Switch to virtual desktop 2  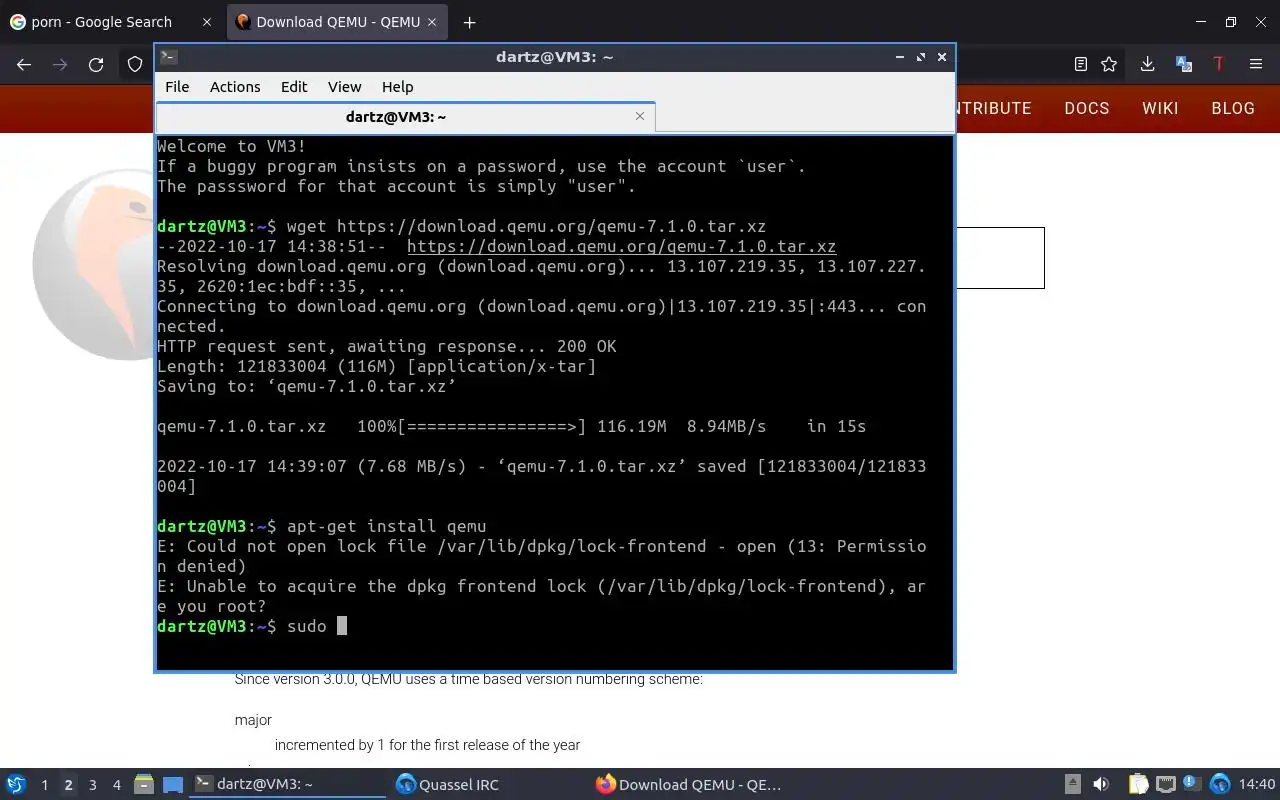coord(68,785)
